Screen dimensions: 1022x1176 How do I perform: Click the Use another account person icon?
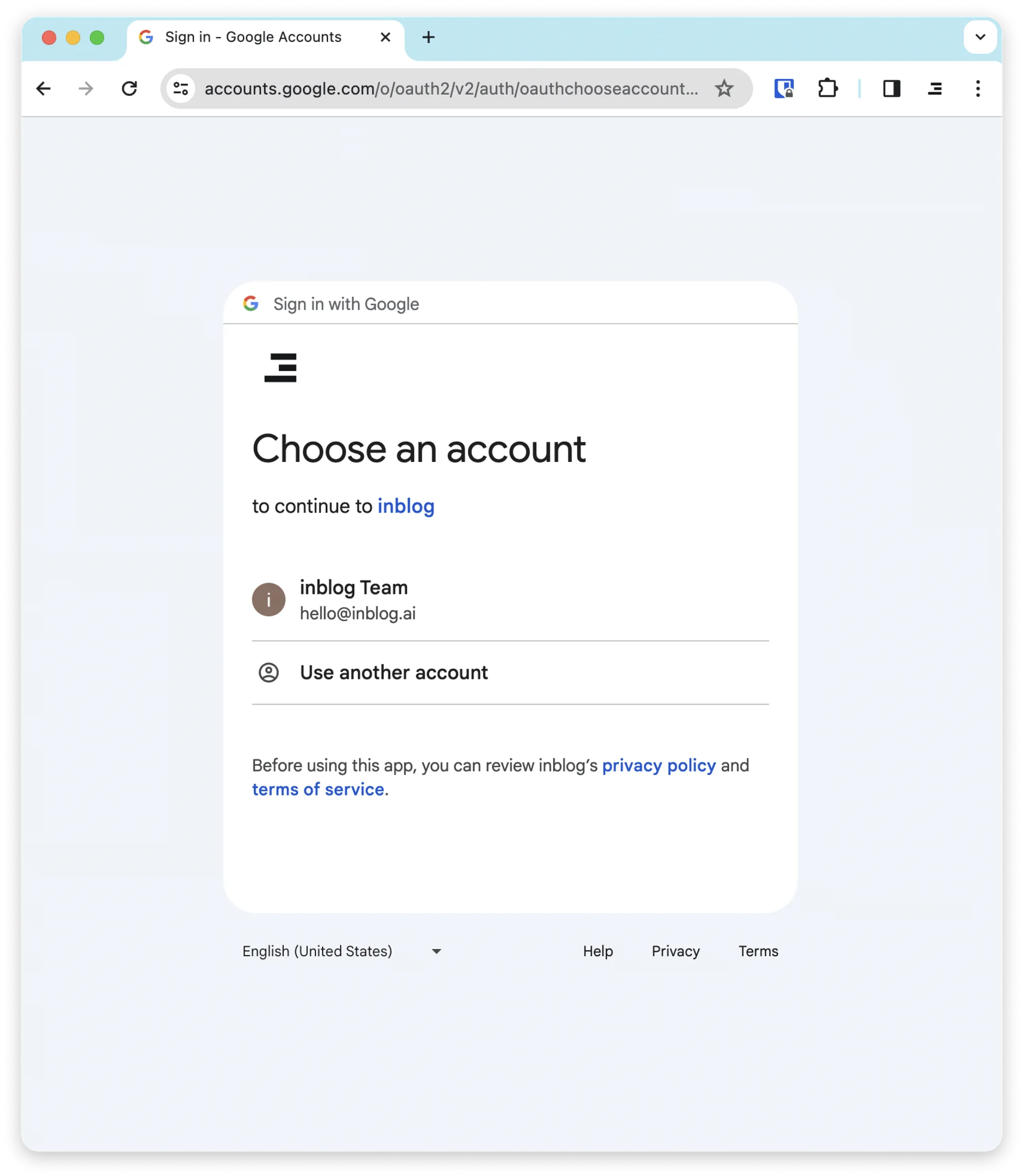coord(269,673)
